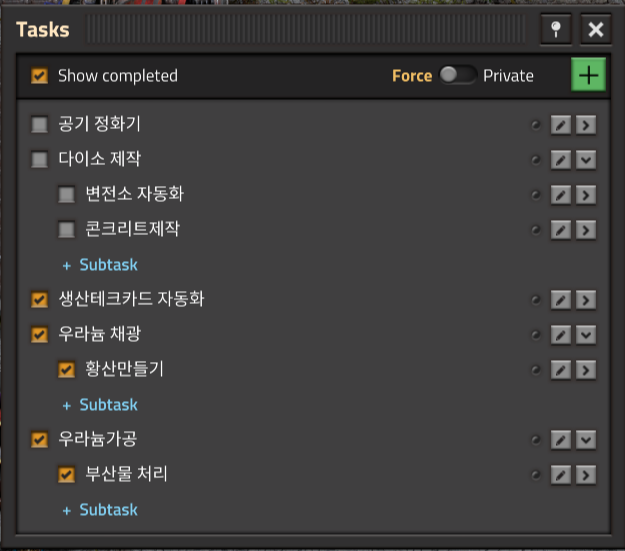The width and height of the screenshot is (625, 551).
Task: Select the 콘크리트제작 task label
Action: [132, 229]
